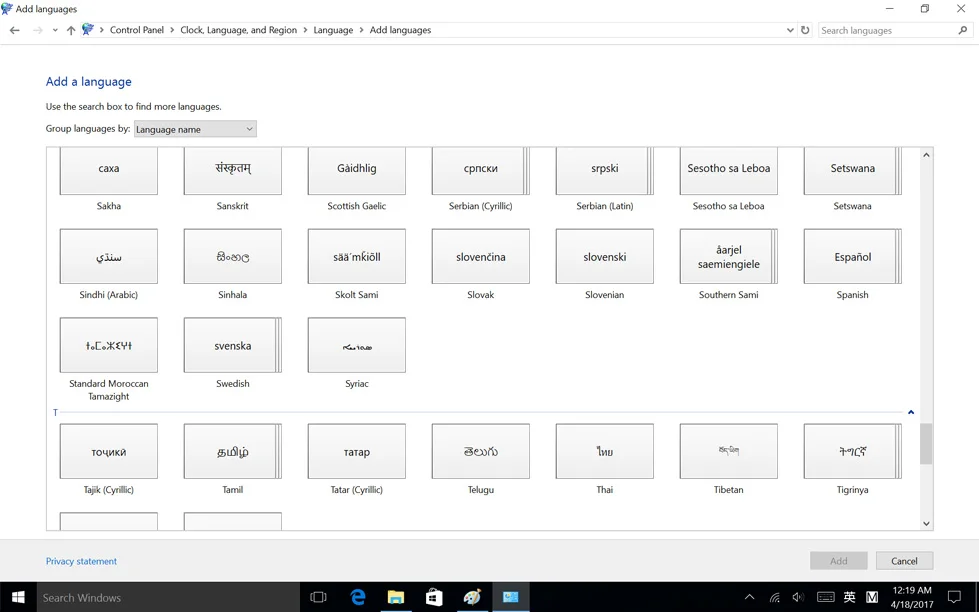Go to Clock, Language, and Region breadcrumb

coord(238,30)
